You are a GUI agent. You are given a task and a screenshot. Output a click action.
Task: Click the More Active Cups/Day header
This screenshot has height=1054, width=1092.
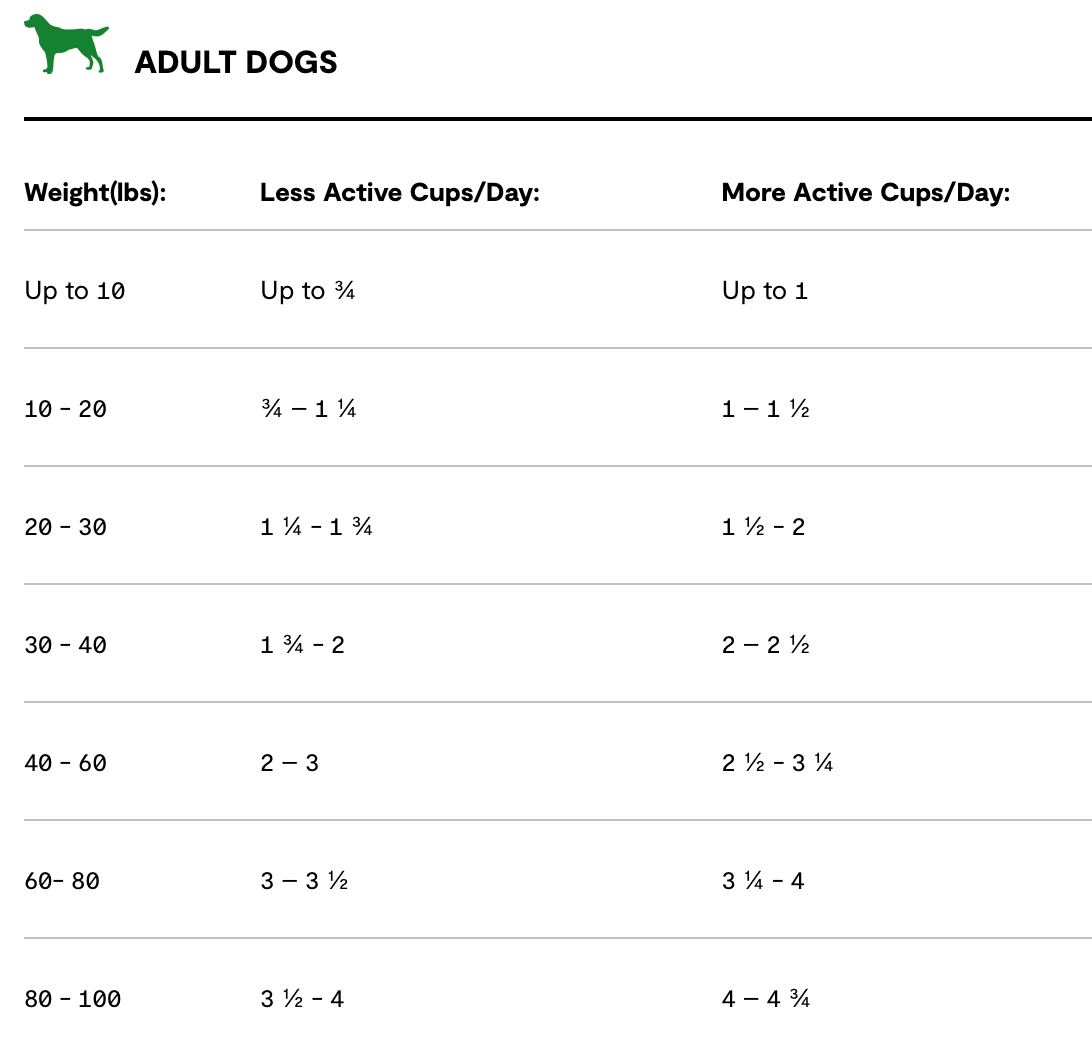coord(866,192)
